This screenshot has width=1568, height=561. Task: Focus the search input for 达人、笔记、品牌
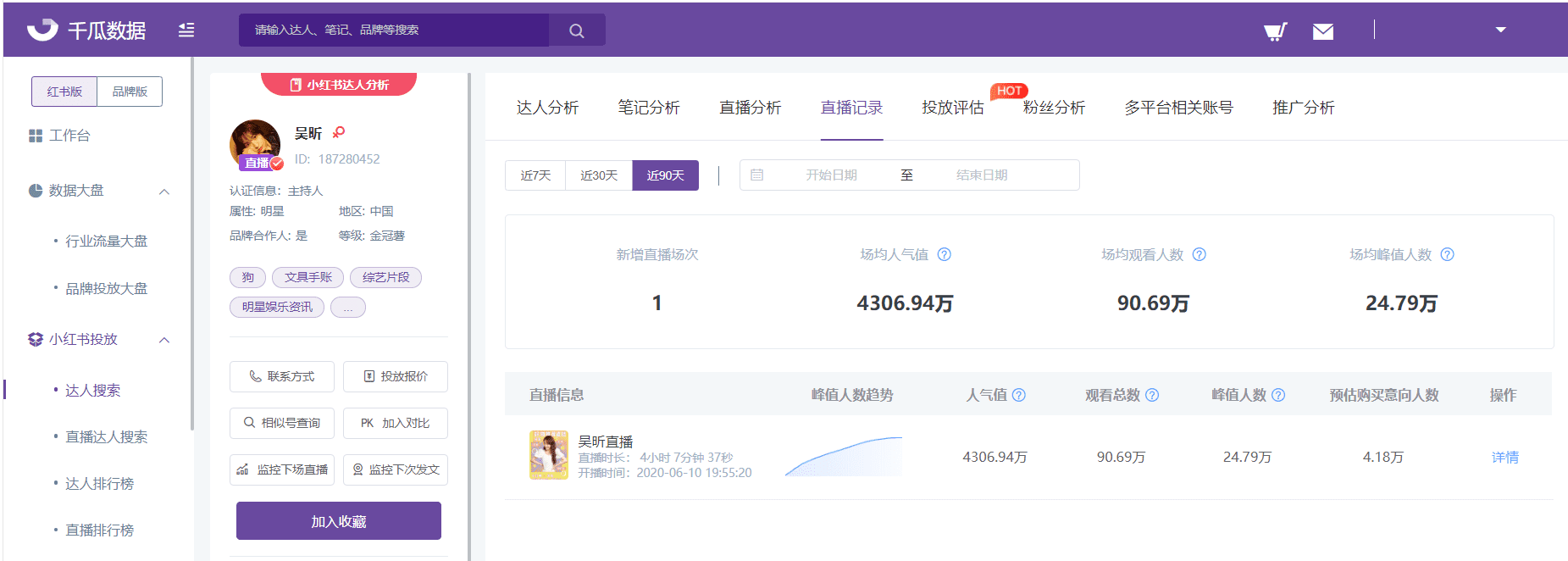394,30
